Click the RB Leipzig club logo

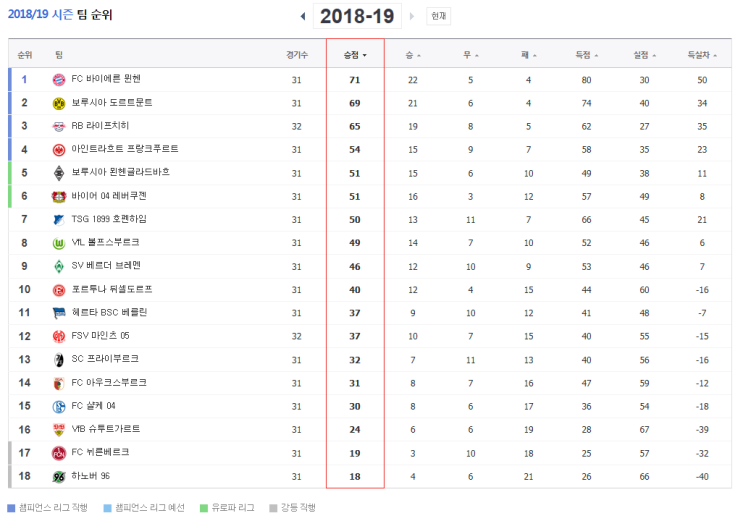[x=59, y=127]
